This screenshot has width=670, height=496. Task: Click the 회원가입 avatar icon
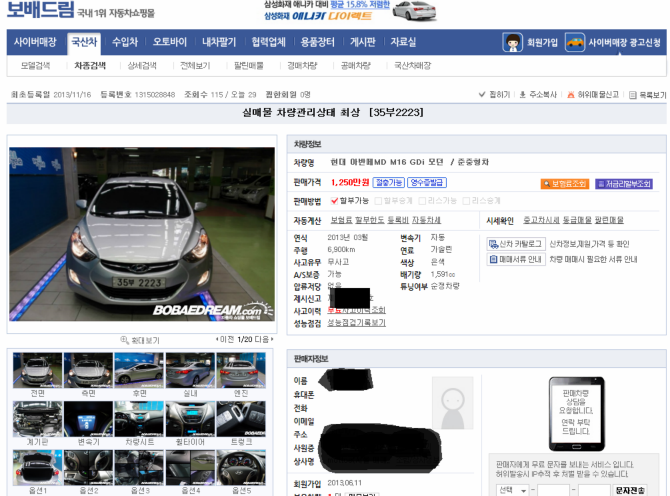512,42
